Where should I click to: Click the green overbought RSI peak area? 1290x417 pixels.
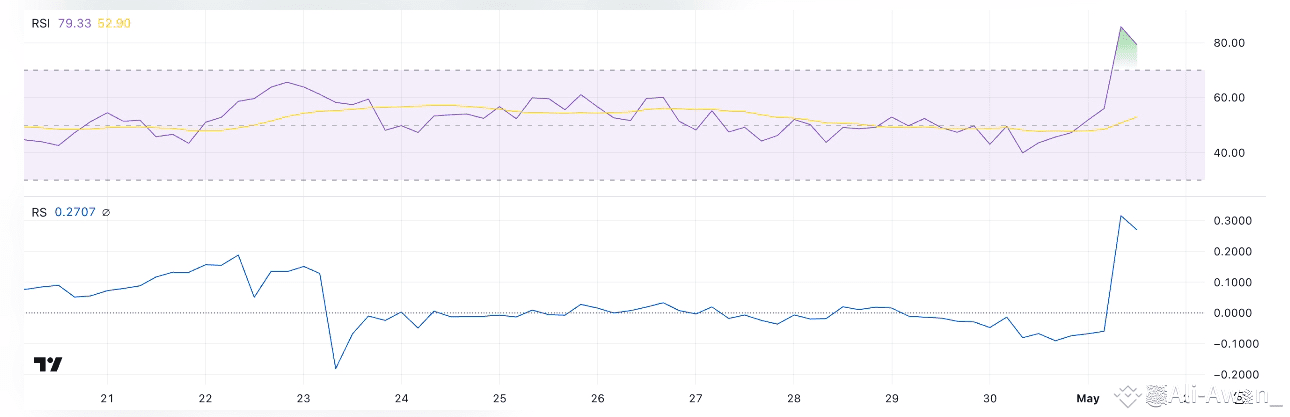1125,51
